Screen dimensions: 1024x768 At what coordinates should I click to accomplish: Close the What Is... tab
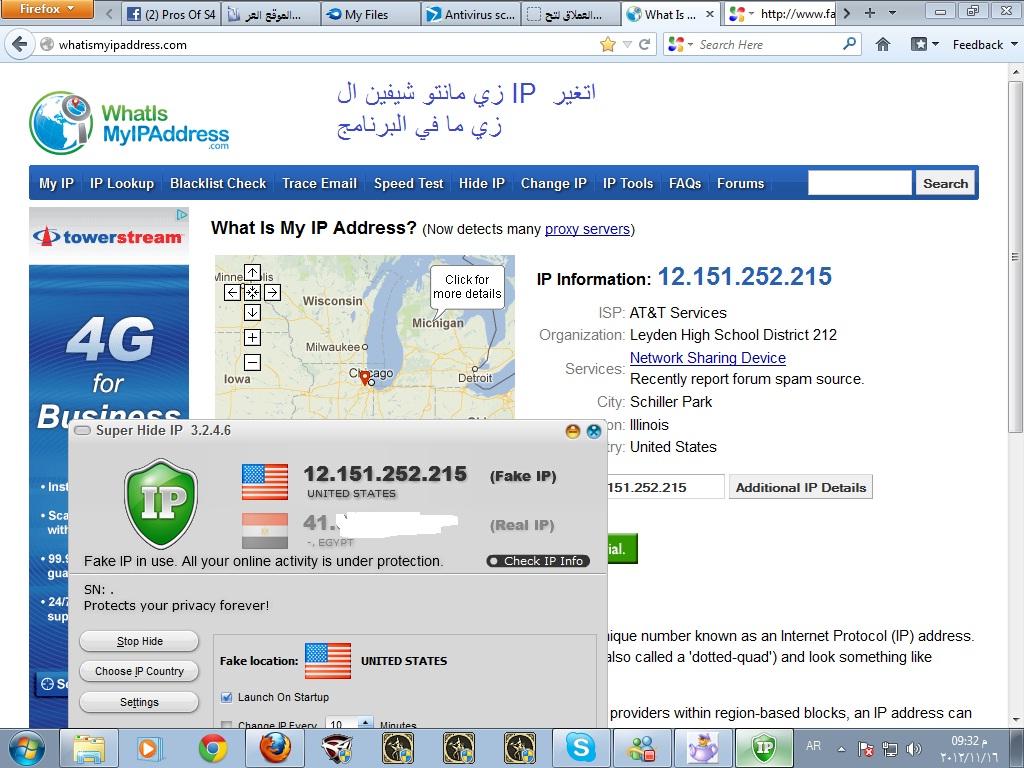tap(710, 14)
